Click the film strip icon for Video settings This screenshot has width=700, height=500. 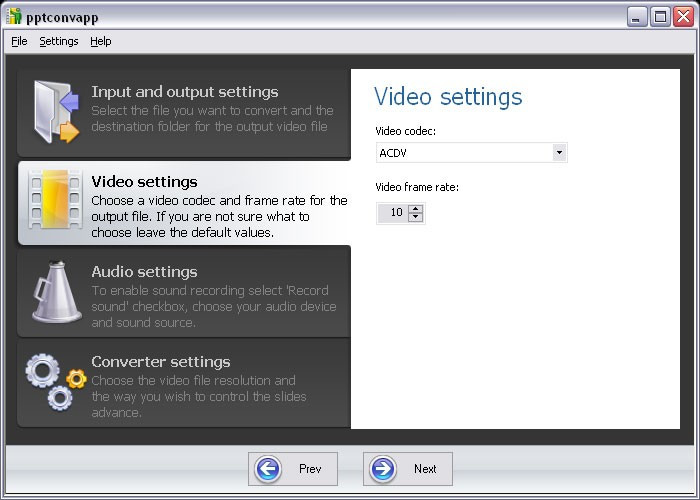pyautogui.click(x=55, y=199)
